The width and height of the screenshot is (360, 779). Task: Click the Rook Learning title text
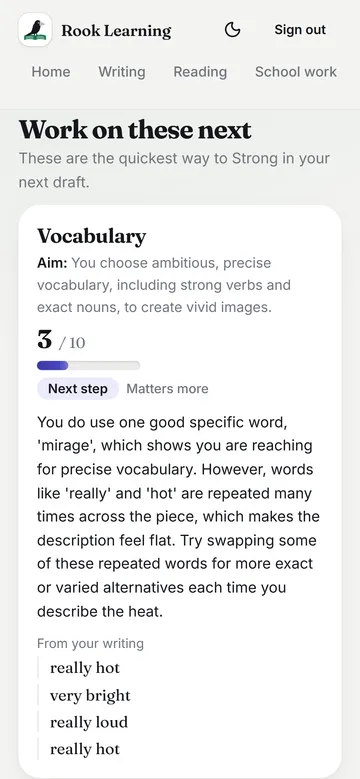click(116, 31)
